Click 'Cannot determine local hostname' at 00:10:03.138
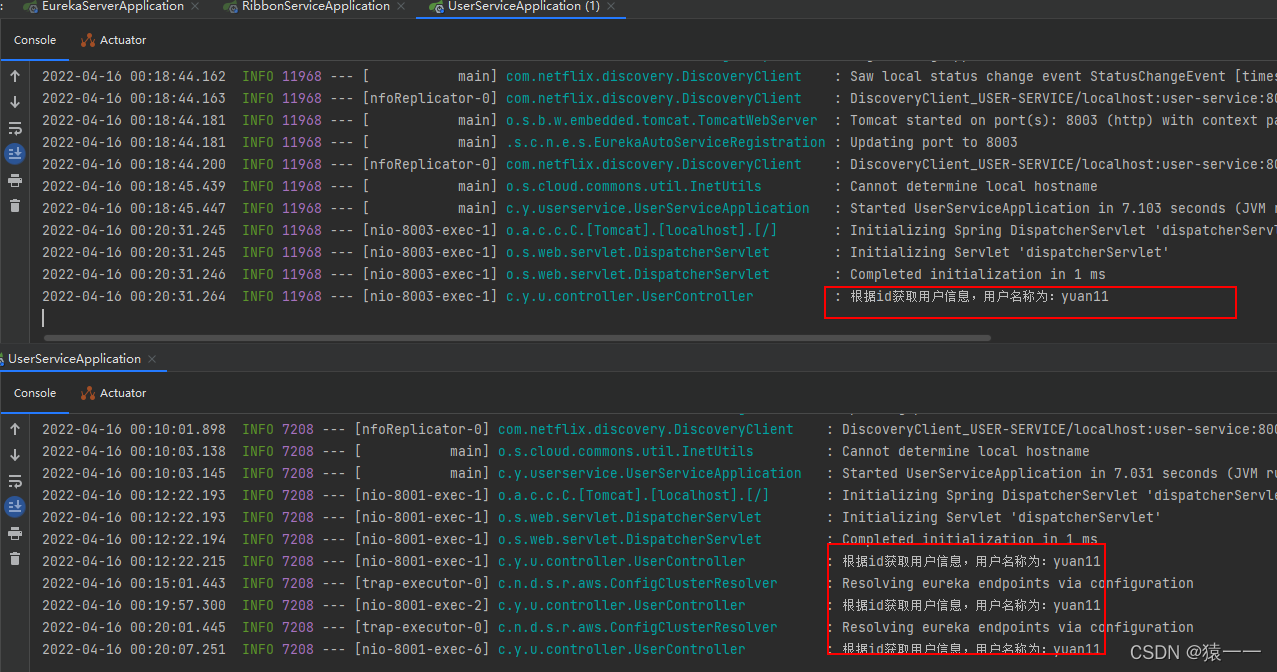Image resolution: width=1277 pixels, height=672 pixels. [x=966, y=451]
